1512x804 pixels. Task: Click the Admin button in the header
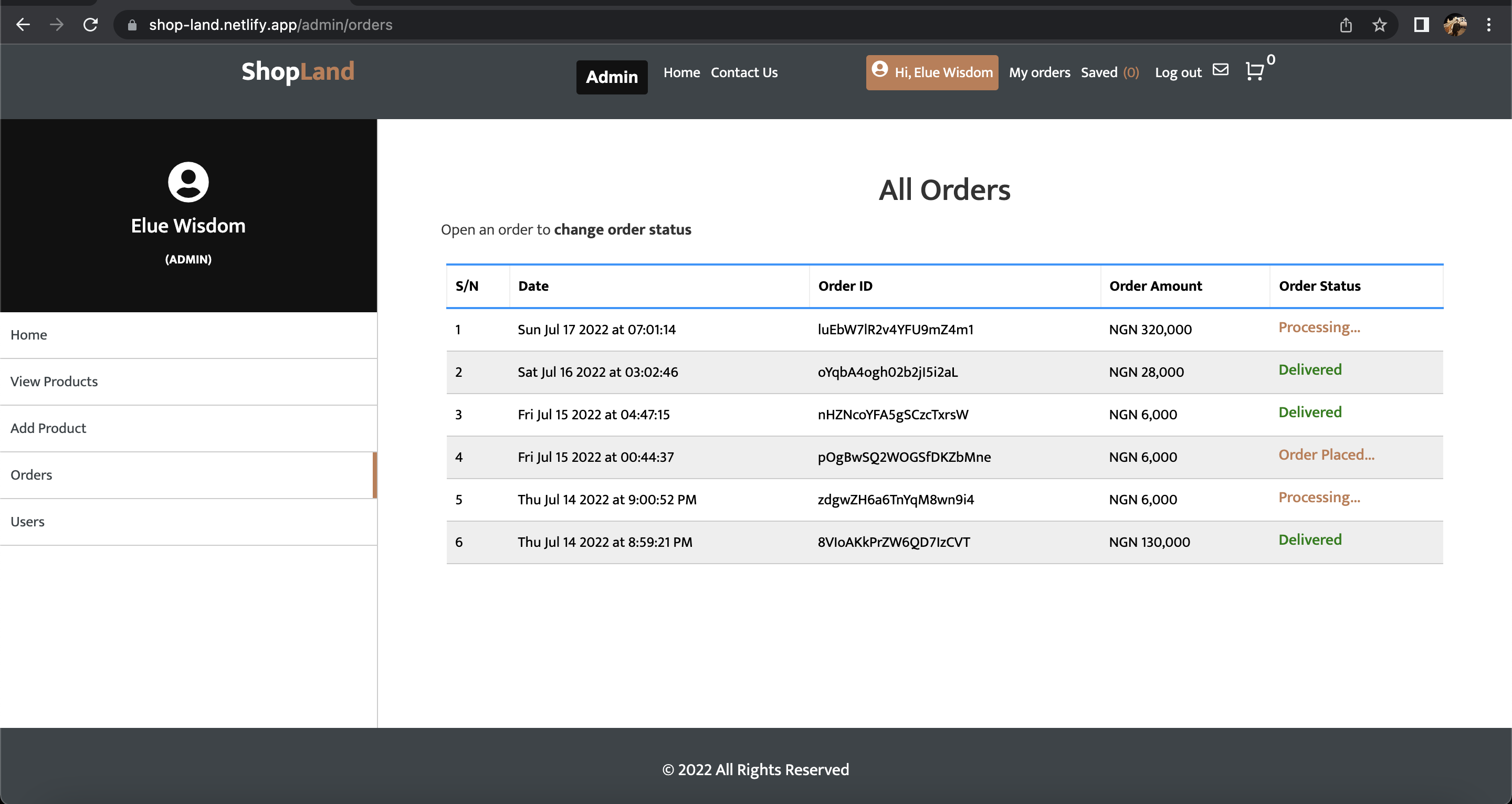tap(612, 77)
